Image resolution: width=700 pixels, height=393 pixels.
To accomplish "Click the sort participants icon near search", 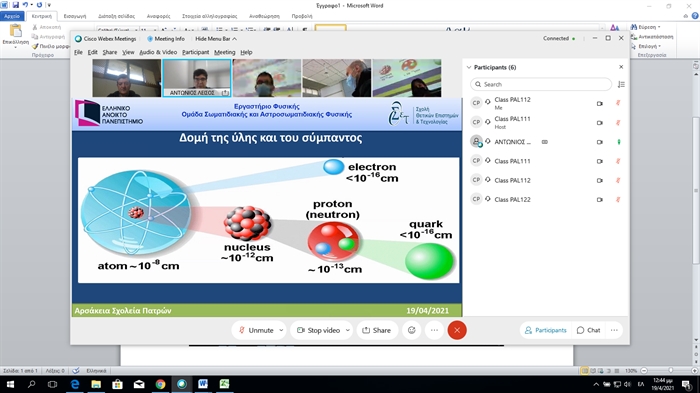I will [x=621, y=84].
